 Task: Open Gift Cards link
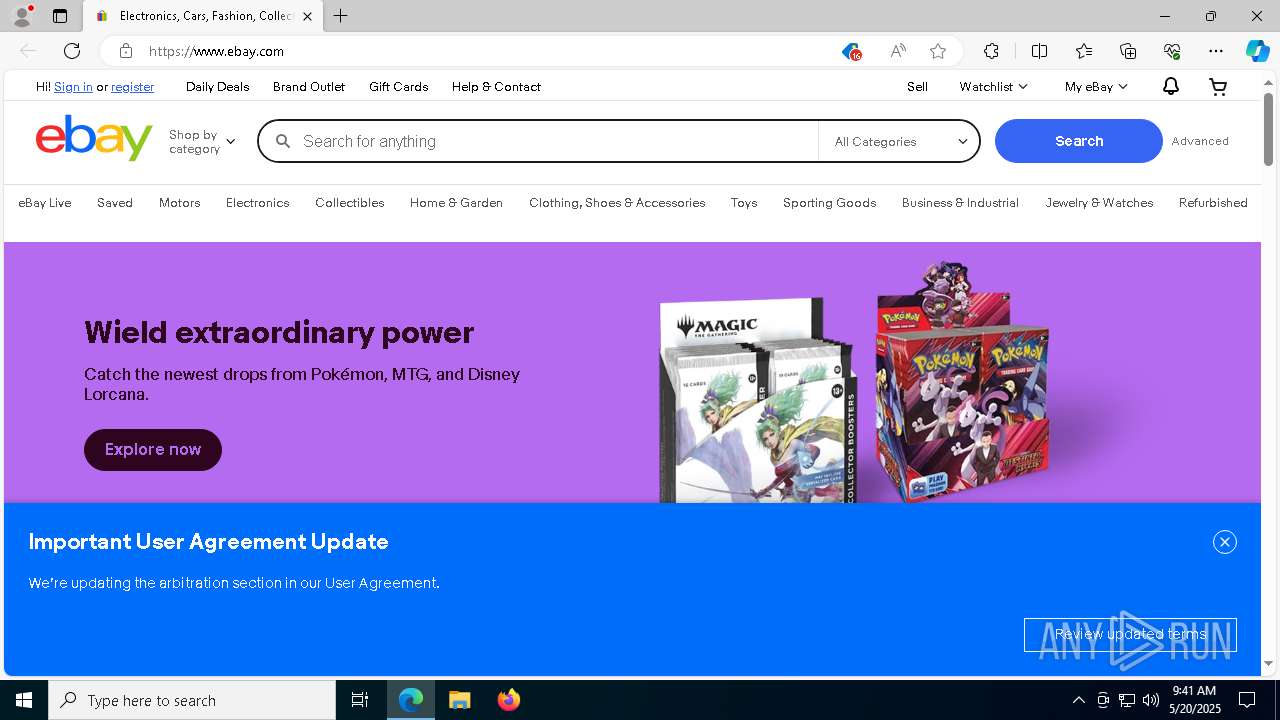point(398,87)
